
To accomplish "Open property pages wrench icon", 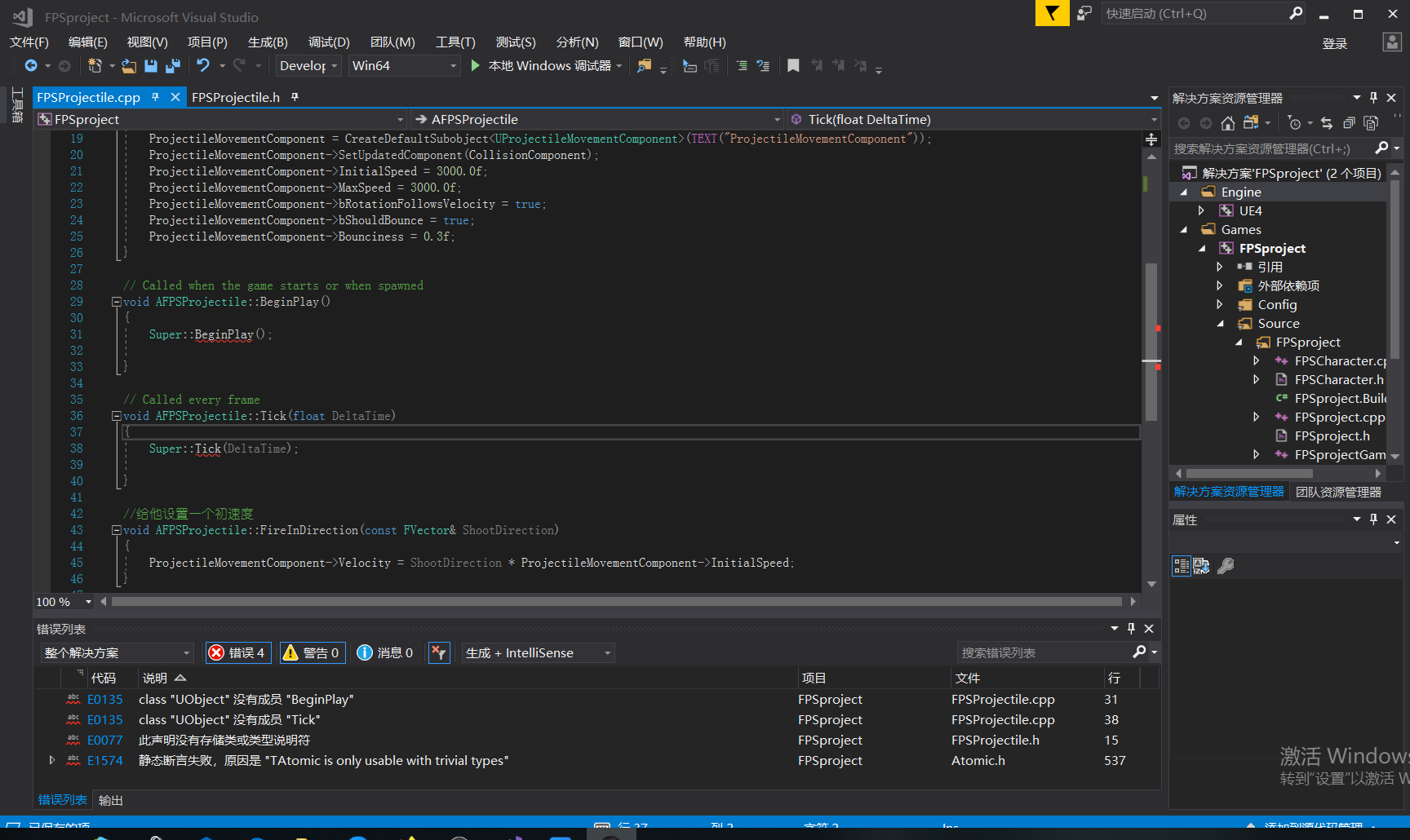I will pyautogui.click(x=1226, y=566).
